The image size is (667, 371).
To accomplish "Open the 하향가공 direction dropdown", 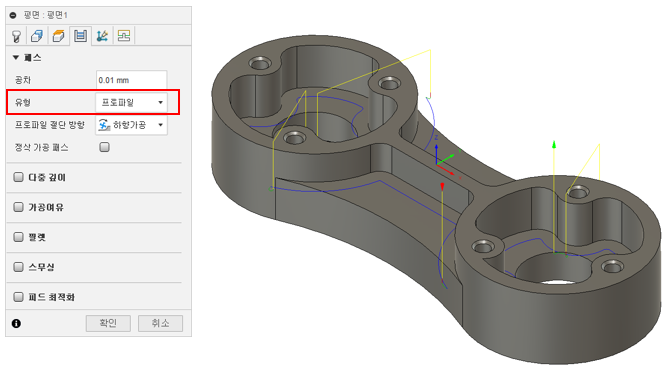I will coord(131,125).
